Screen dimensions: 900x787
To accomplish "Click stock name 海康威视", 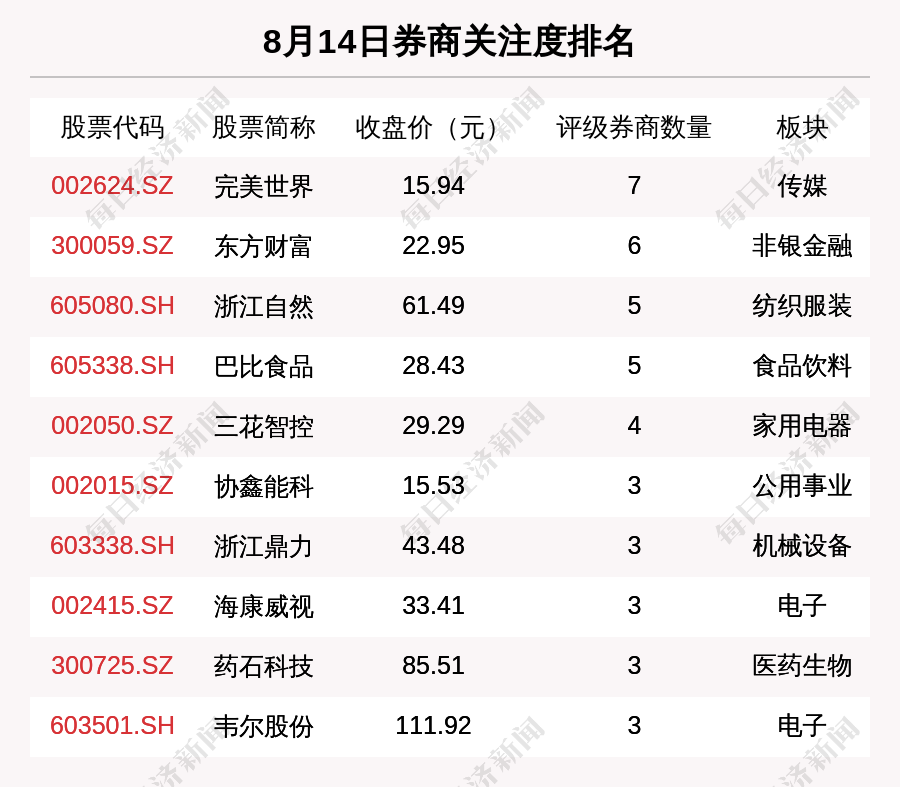I will 263,606.
